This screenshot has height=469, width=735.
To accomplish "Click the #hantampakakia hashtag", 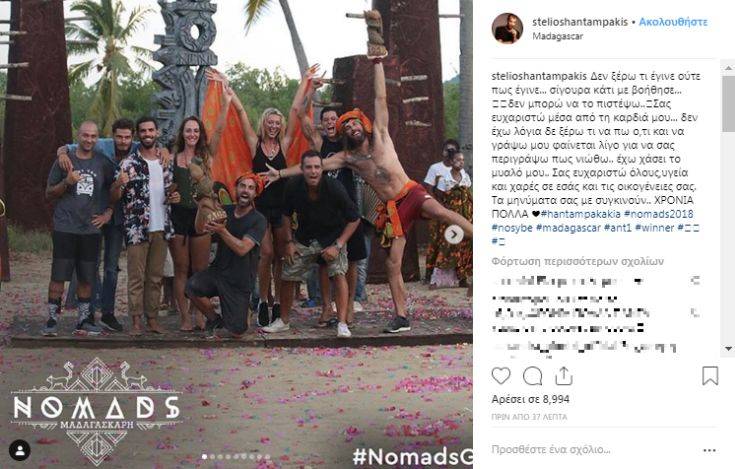I will pos(580,214).
